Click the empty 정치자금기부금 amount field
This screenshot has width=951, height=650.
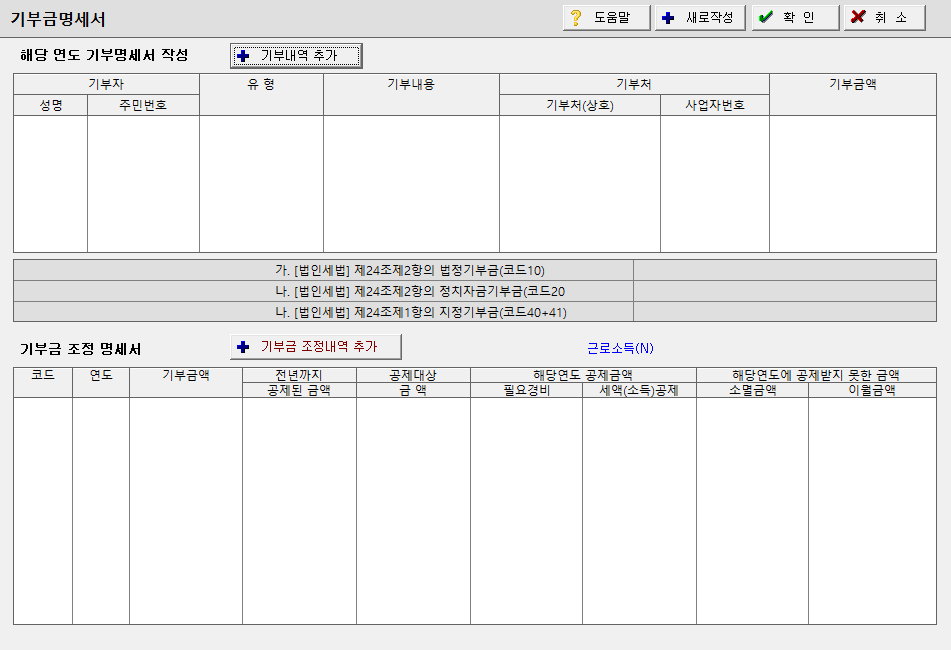(x=785, y=292)
